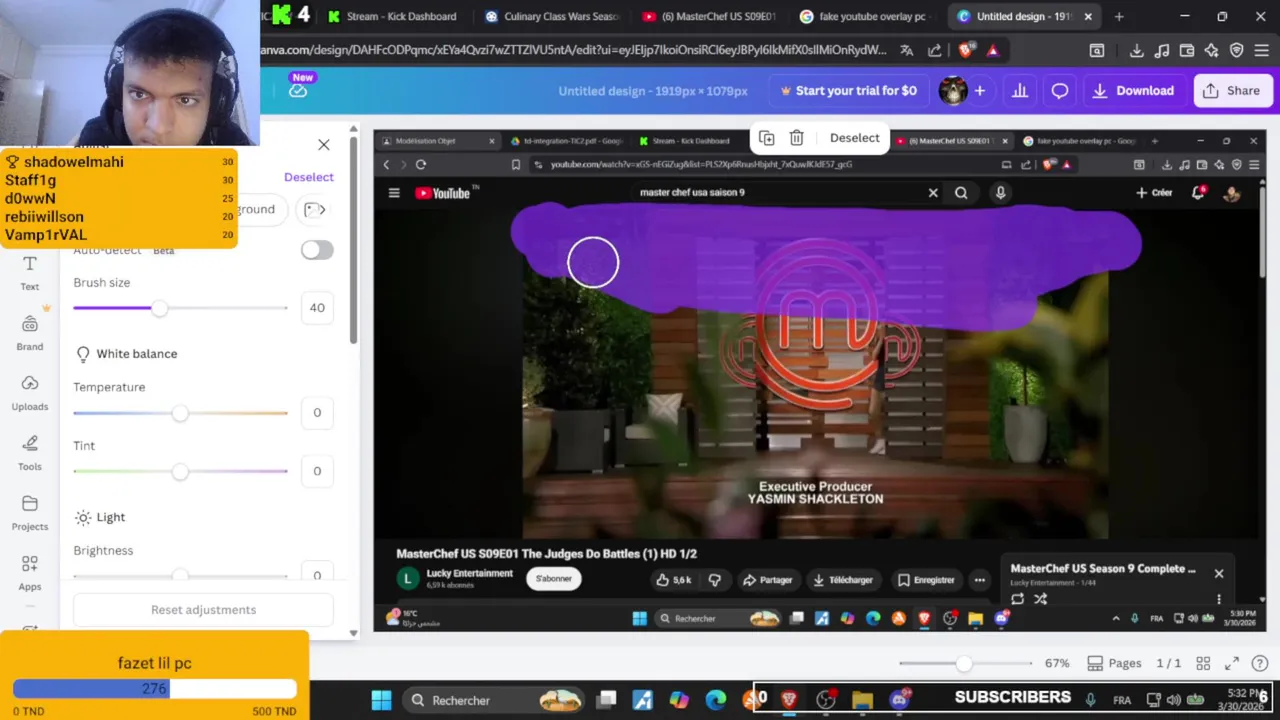1280x720 pixels.
Task: Click the Temperature value field
Action: pyautogui.click(x=317, y=413)
